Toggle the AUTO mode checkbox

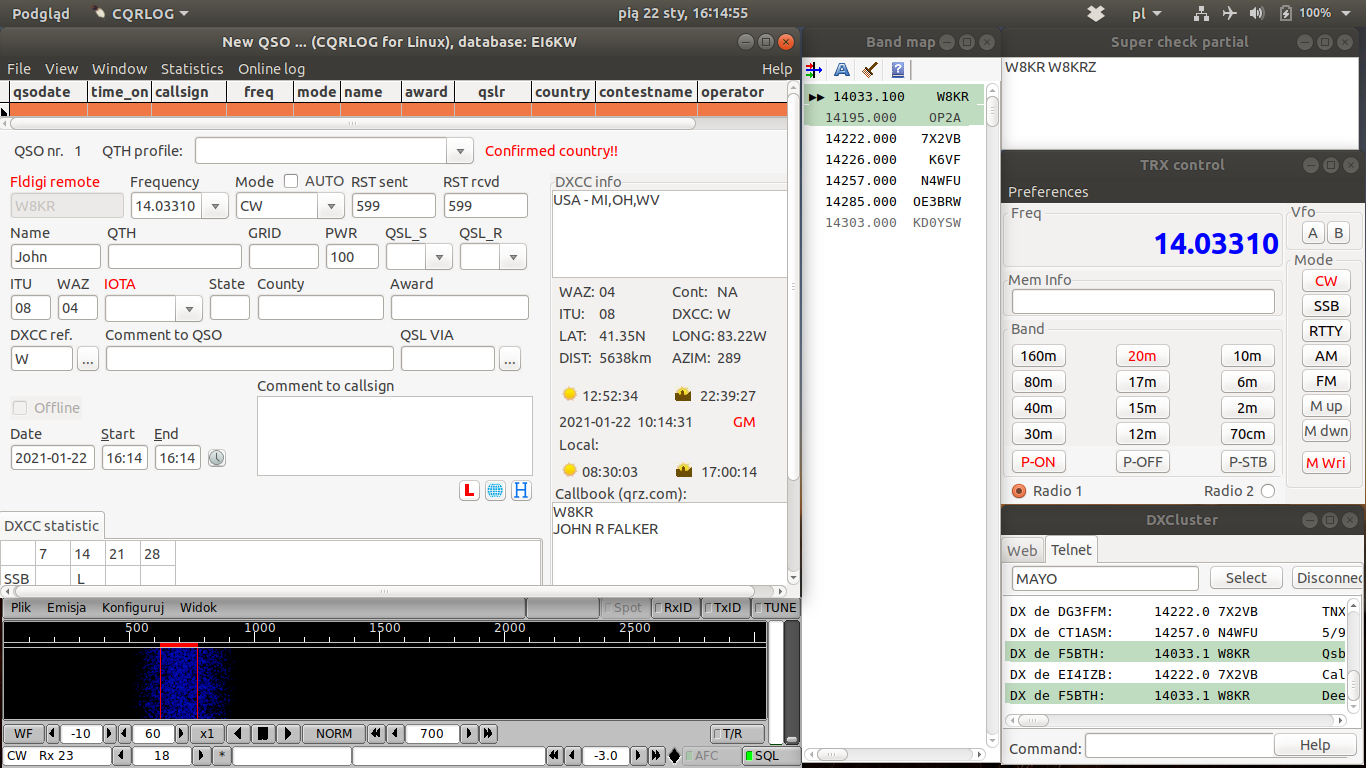291,181
